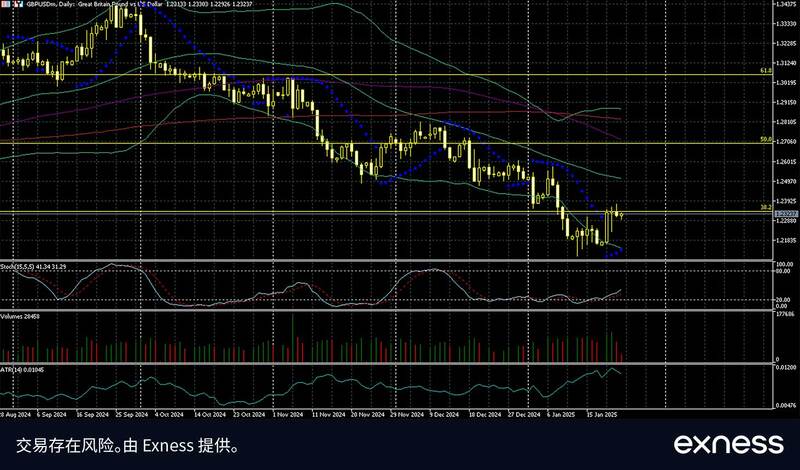Click the Stochastic 100.00 scale label
The width and height of the screenshot is (800, 470).
784,264
